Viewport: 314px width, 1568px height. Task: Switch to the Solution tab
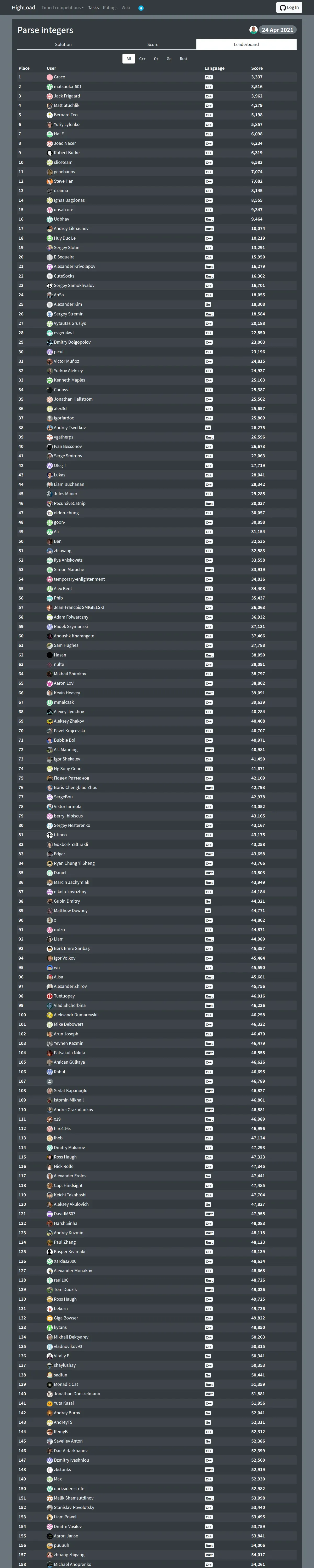(63, 44)
